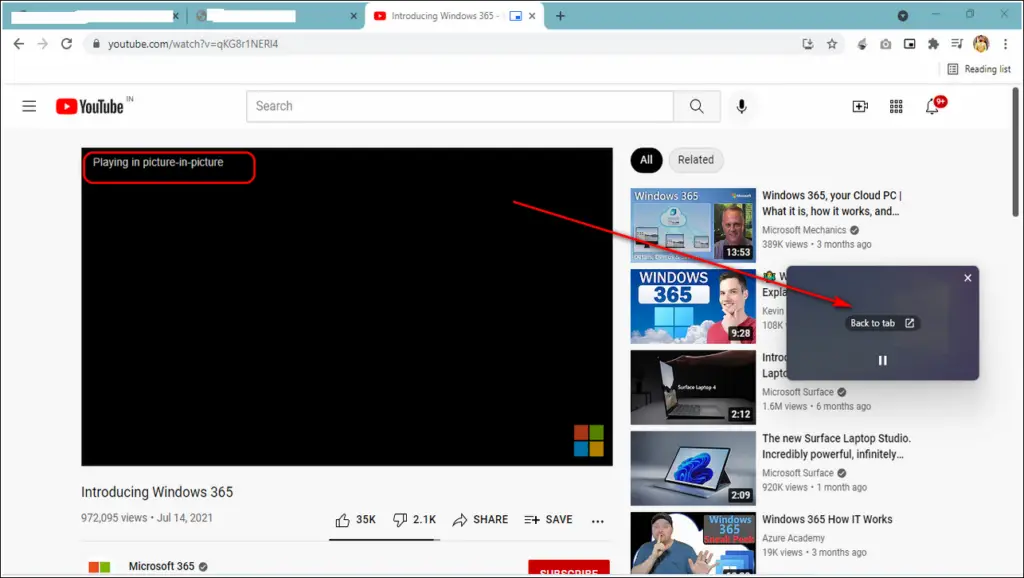Go back using browser back arrow
The width and height of the screenshot is (1024, 578).
pyautogui.click(x=18, y=44)
